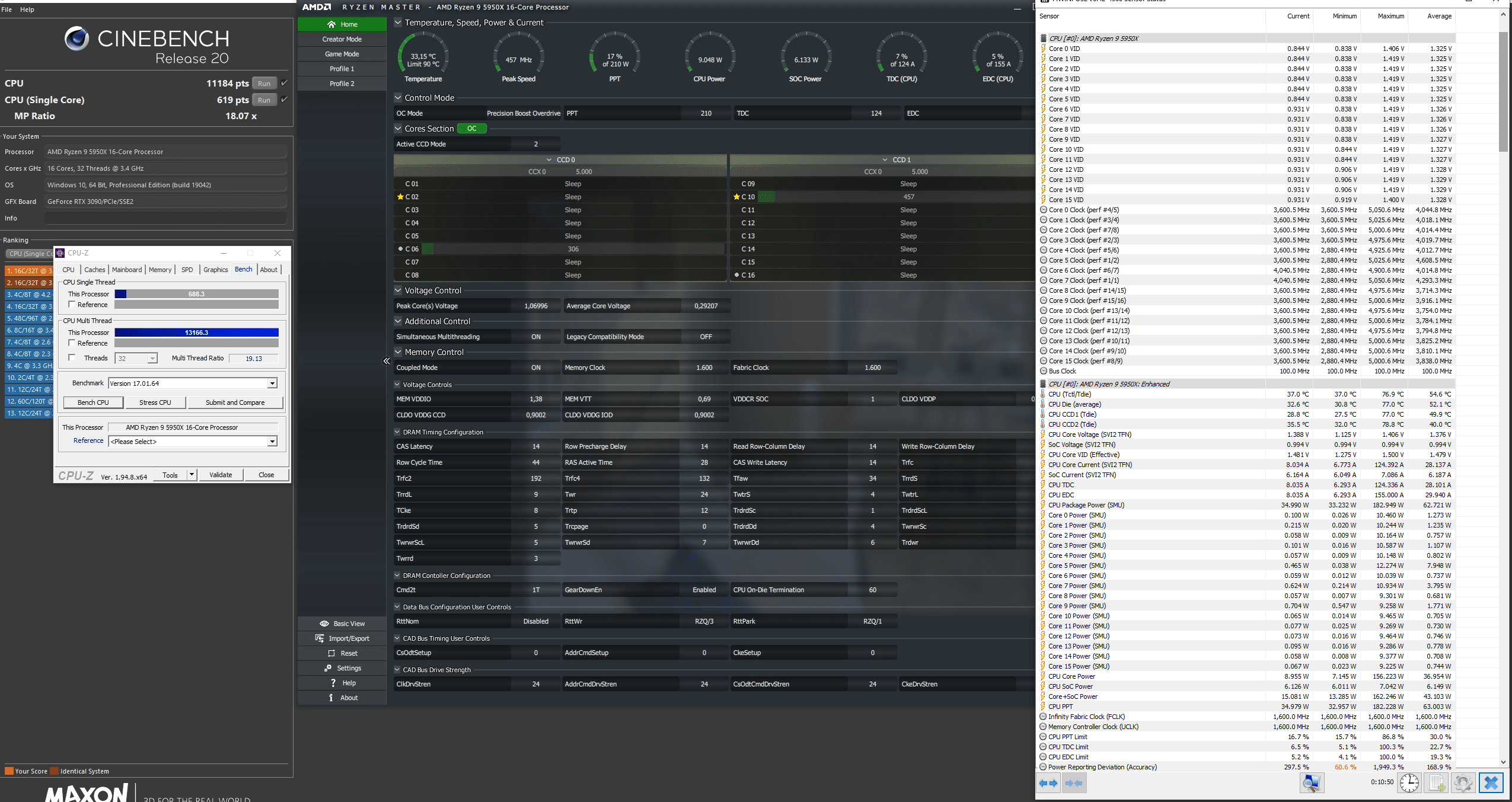
Task: Run the CPU (Single Core) test
Action: pyautogui.click(x=264, y=100)
